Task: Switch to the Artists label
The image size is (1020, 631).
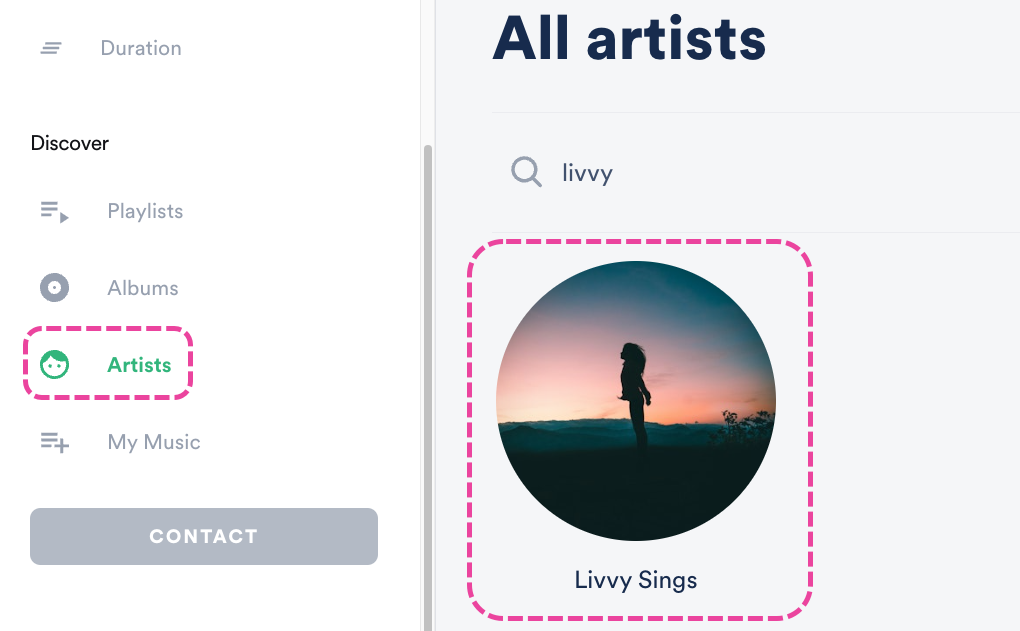Action: tap(139, 365)
